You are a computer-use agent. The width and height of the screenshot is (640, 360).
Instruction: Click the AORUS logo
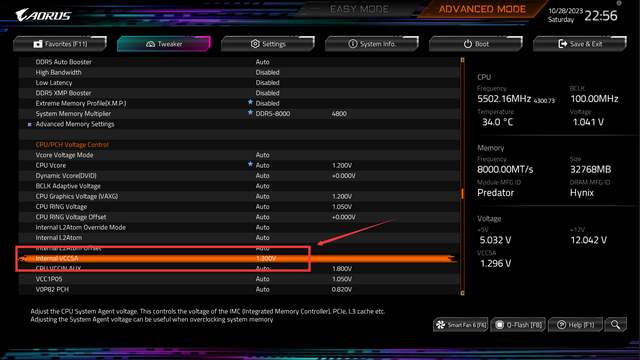[43, 16]
